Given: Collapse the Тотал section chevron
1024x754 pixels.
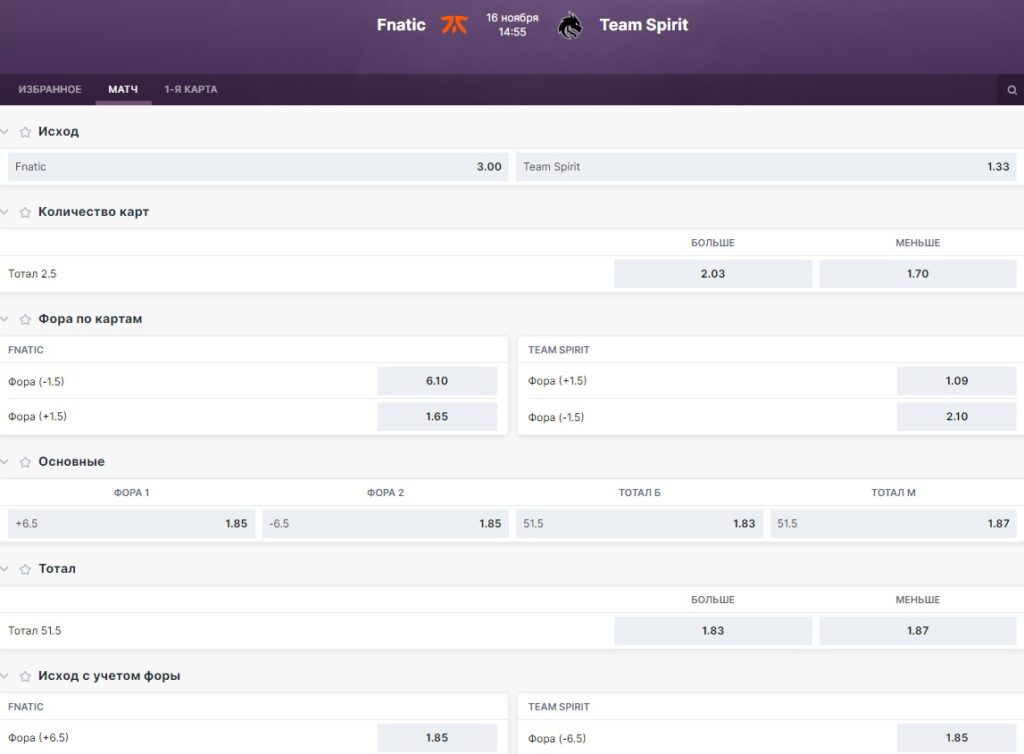Looking at the screenshot, I should tap(5, 569).
